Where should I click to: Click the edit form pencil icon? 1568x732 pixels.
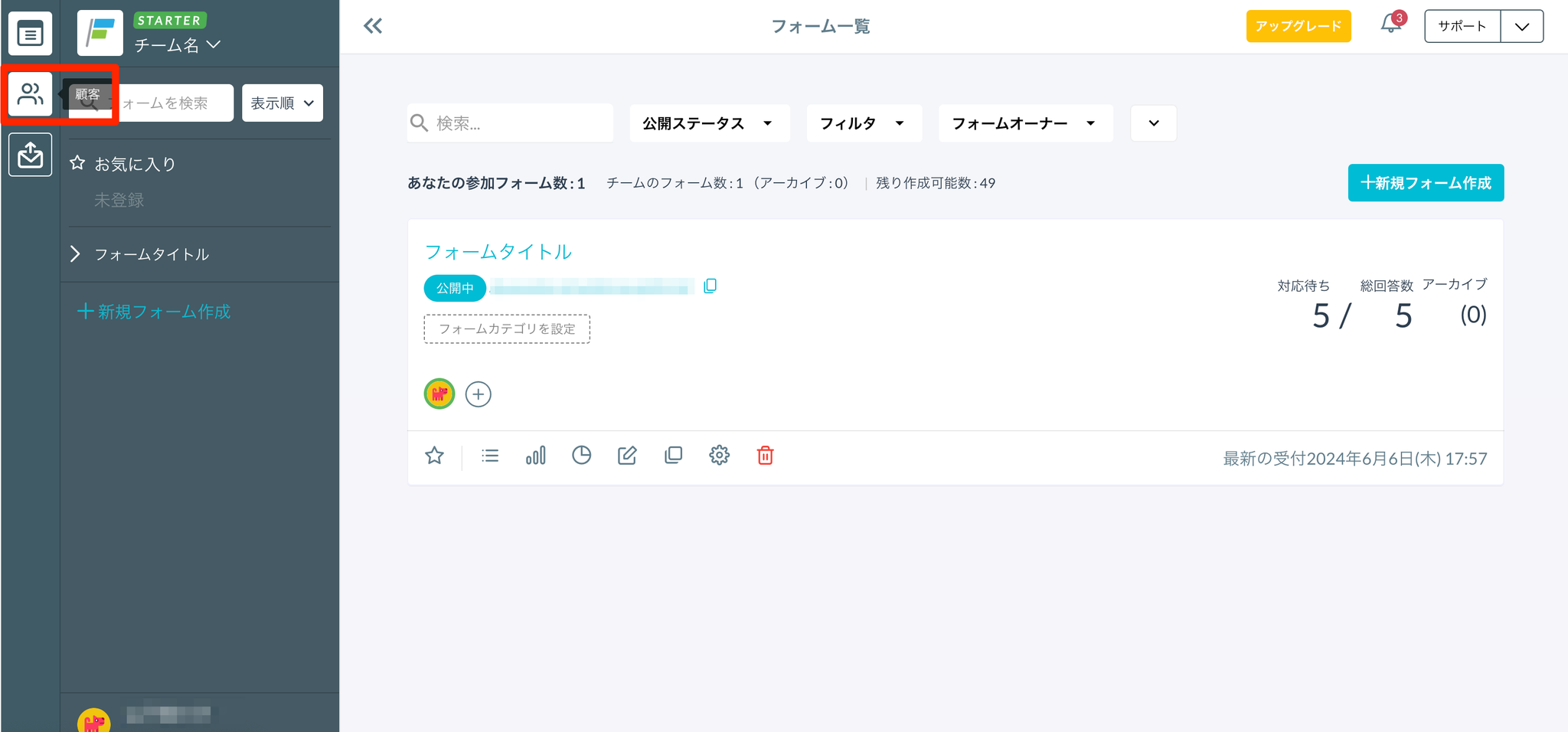click(x=627, y=456)
